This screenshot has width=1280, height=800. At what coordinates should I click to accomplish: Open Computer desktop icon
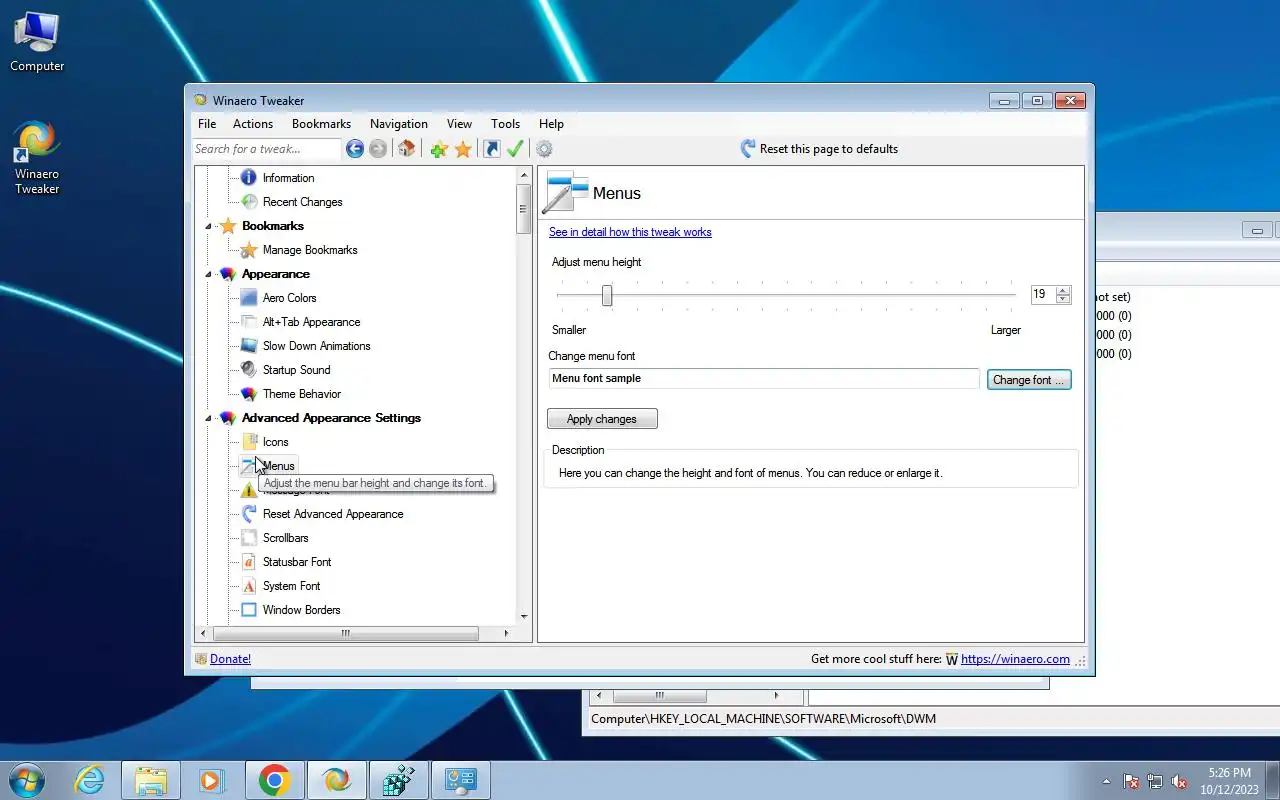[x=37, y=42]
